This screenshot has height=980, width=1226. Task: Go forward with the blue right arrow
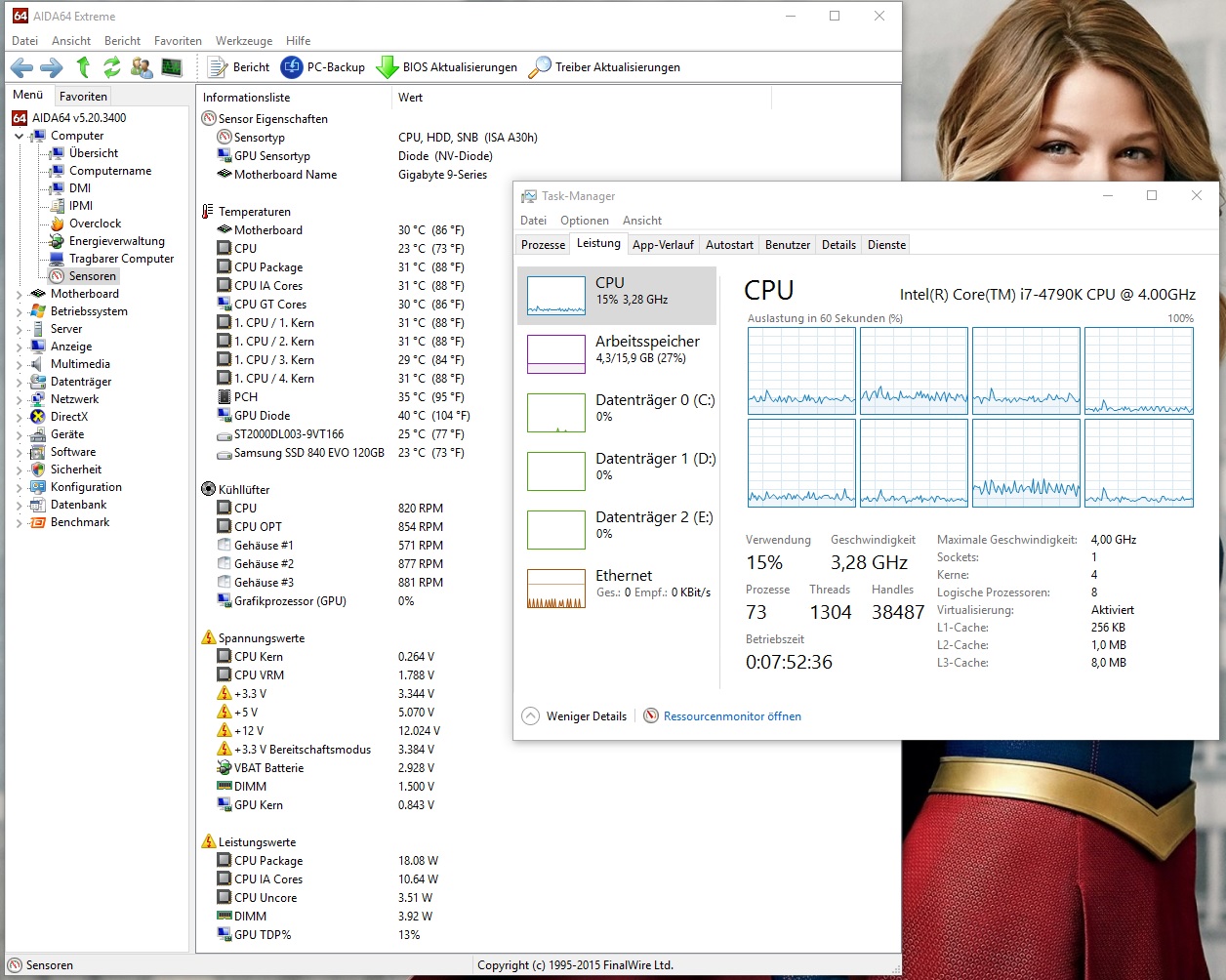tap(52, 67)
